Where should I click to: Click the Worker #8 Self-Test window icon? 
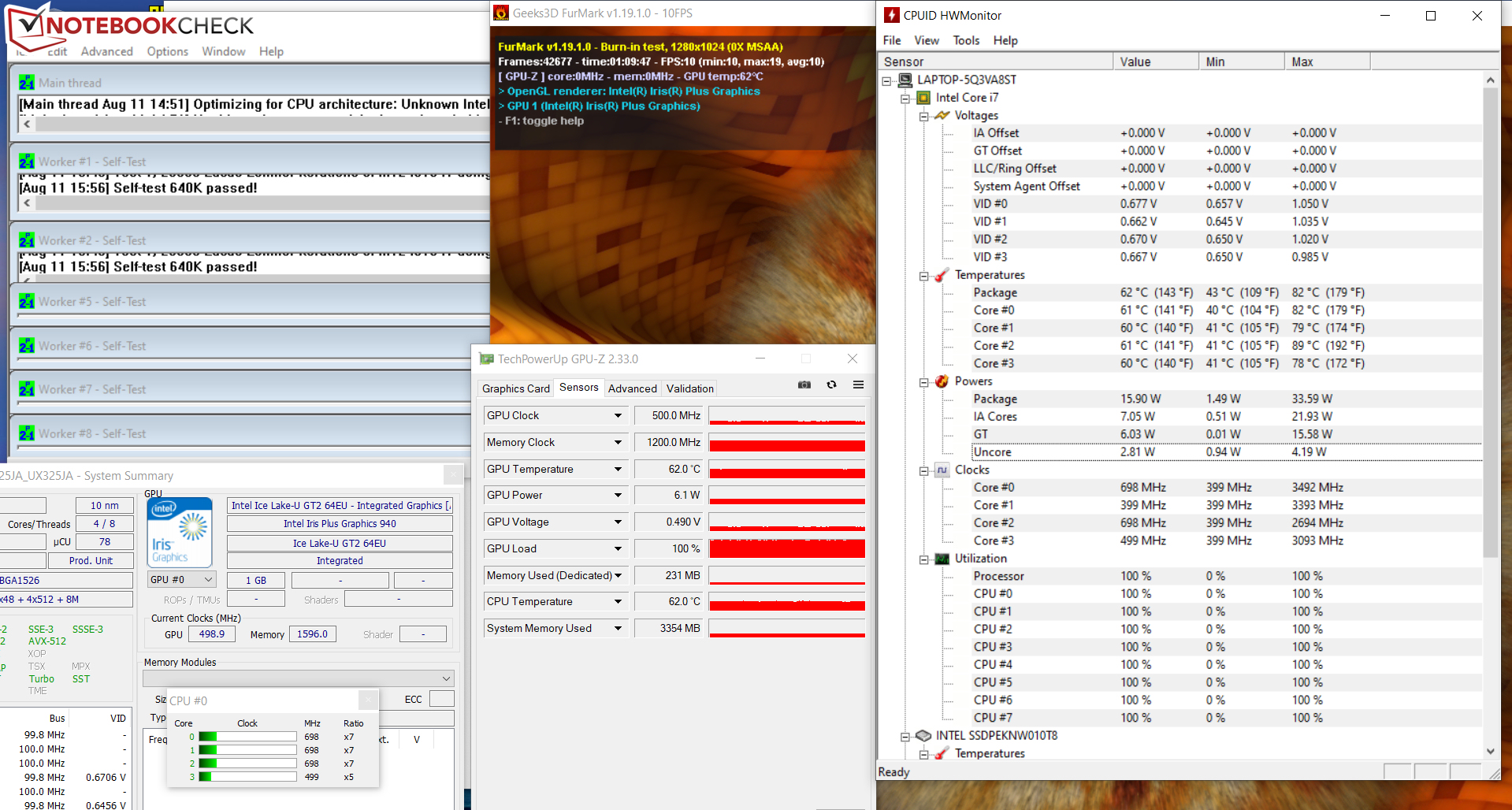click(x=27, y=433)
